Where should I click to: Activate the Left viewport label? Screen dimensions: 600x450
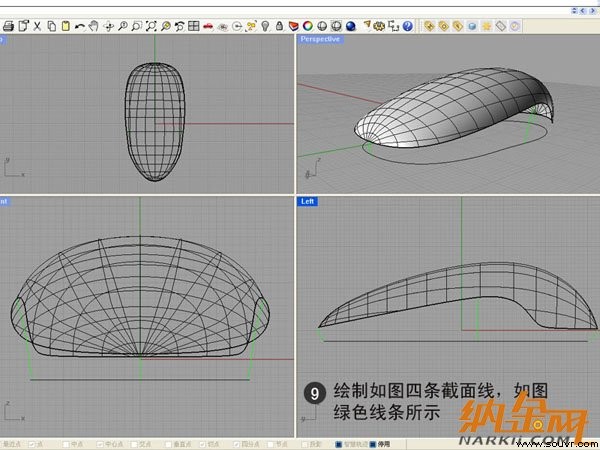pos(307,201)
